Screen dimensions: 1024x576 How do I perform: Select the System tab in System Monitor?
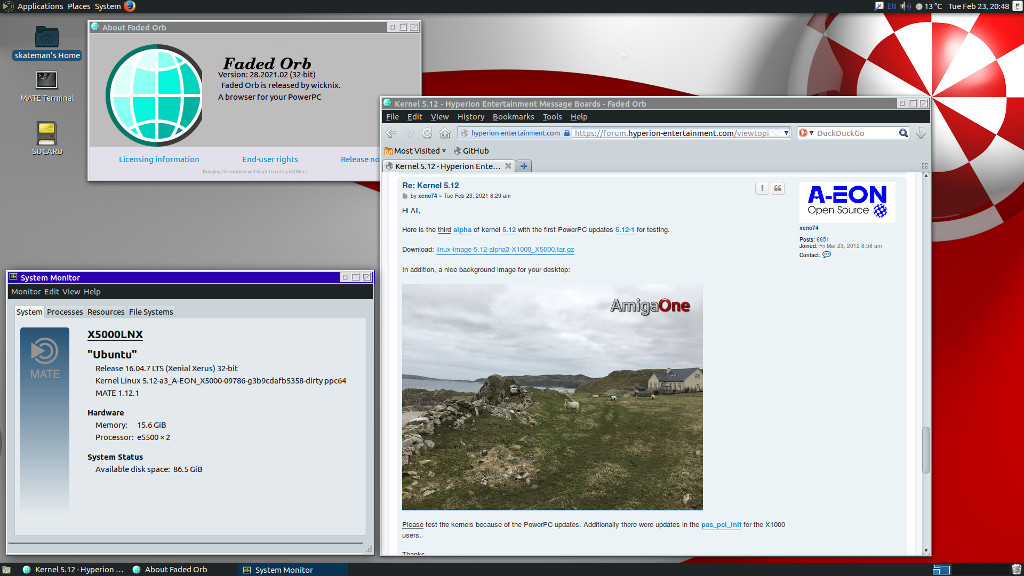[x=29, y=312]
